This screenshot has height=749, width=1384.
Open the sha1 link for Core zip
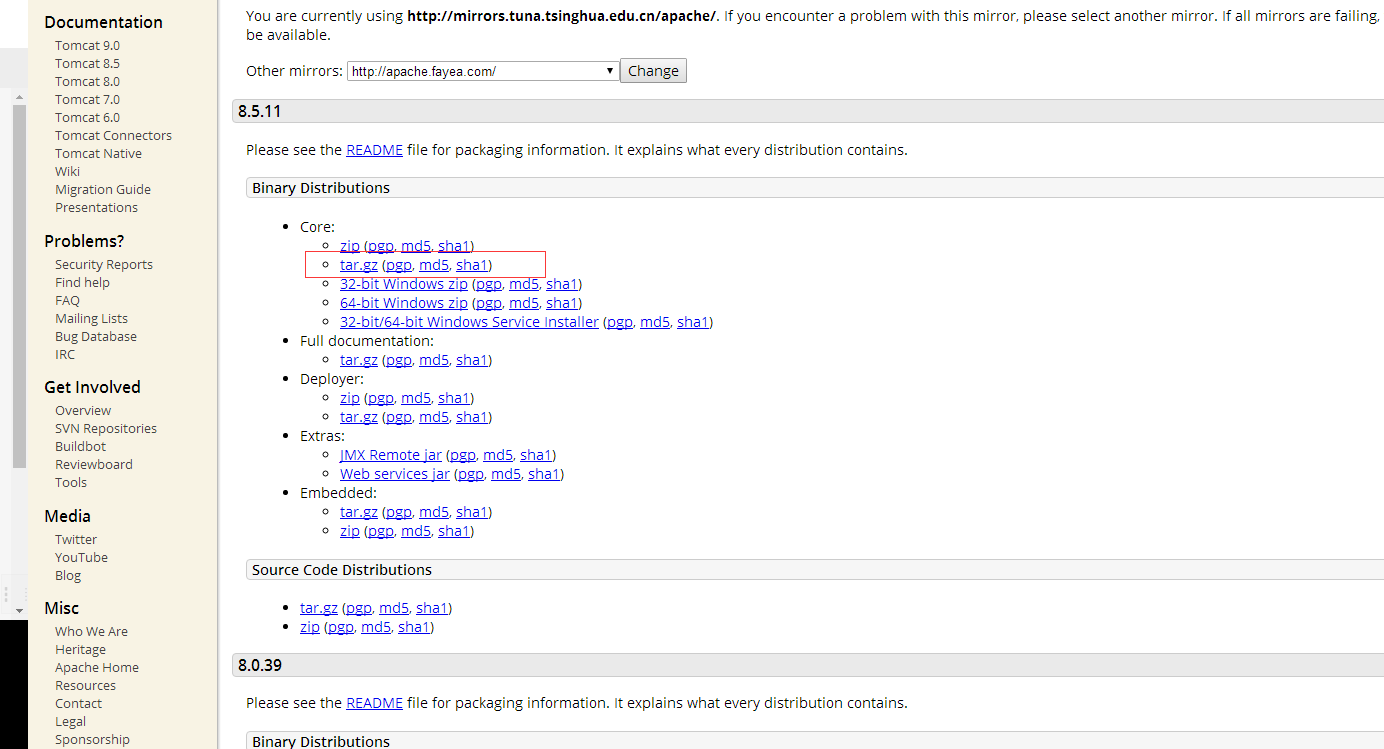(454, 246)
